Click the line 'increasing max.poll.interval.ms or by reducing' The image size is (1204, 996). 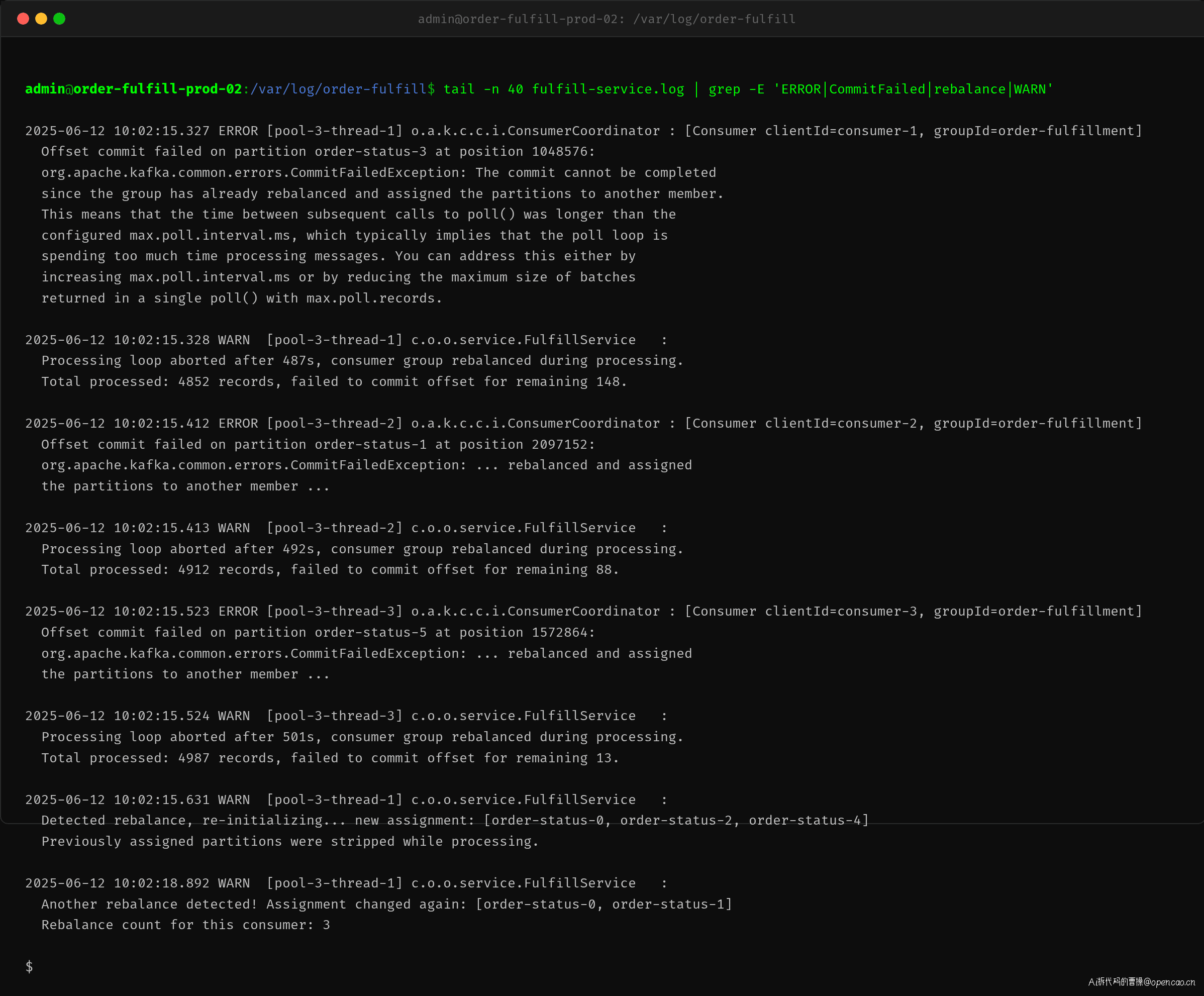[x=338, y=277]
